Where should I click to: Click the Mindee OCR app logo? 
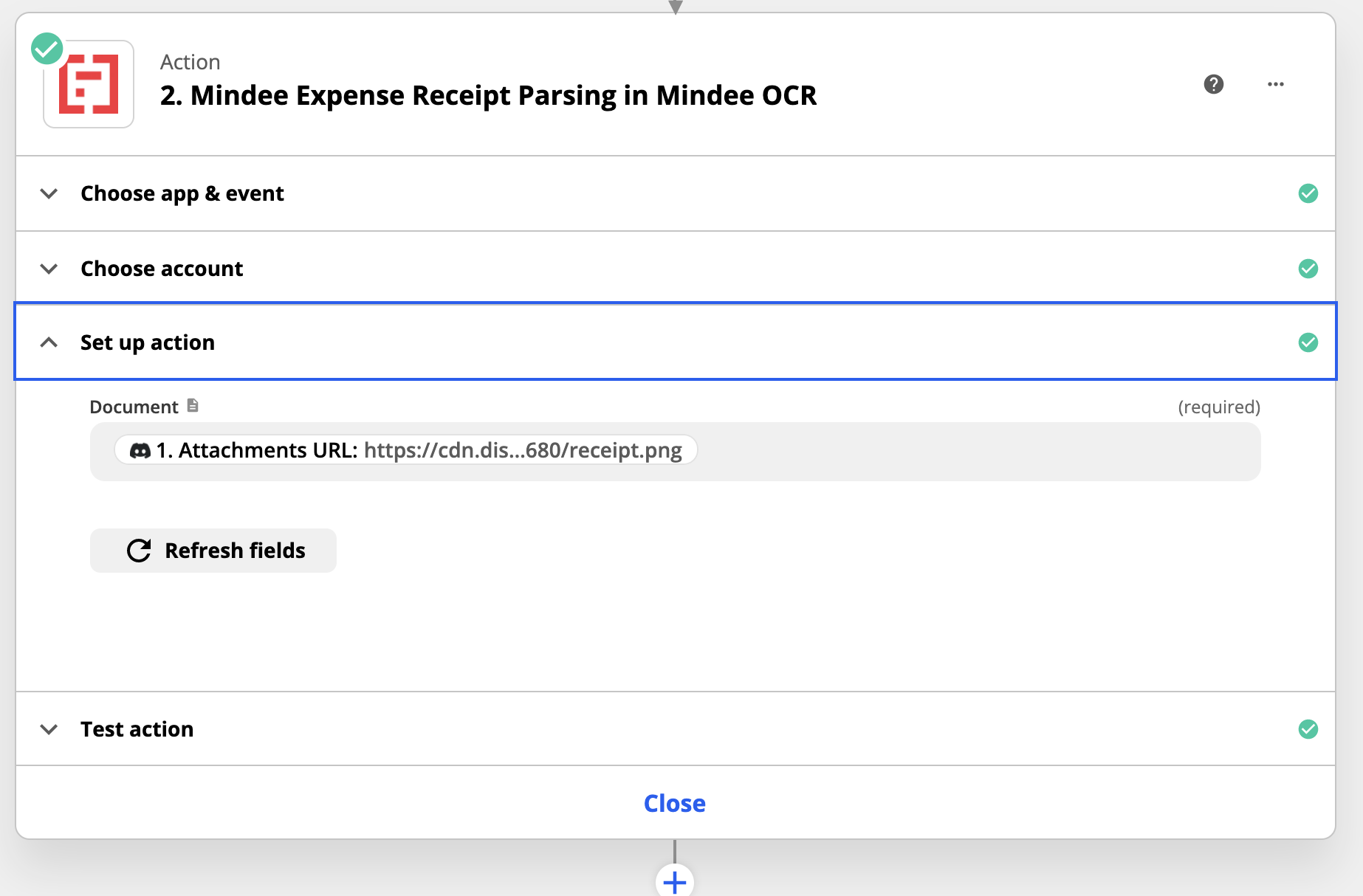pos(89,84)
